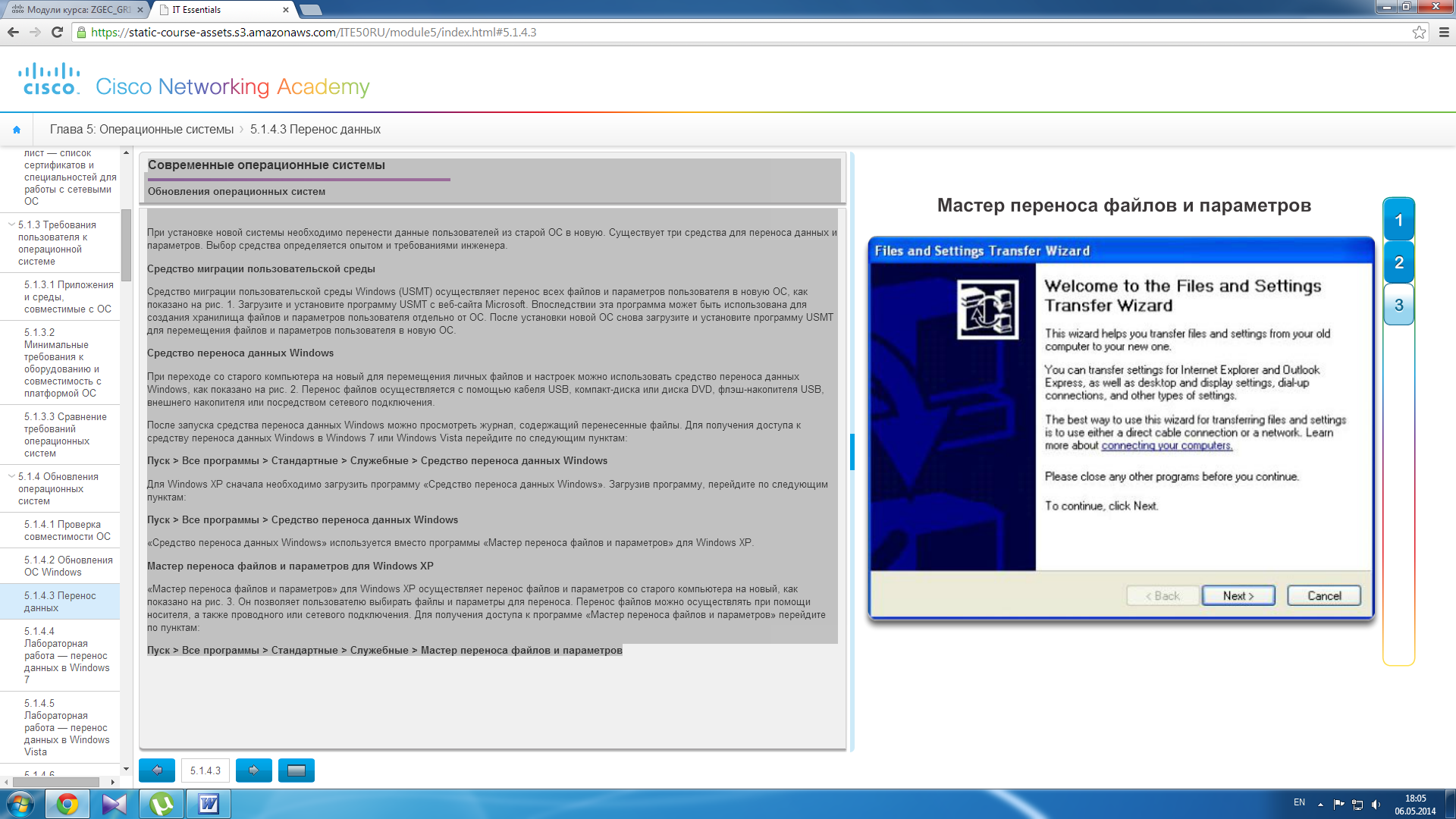Viewport: 1456px width, 819px height.
Task: Go to next page with right arrow
Action: click(x=254, y=770)
